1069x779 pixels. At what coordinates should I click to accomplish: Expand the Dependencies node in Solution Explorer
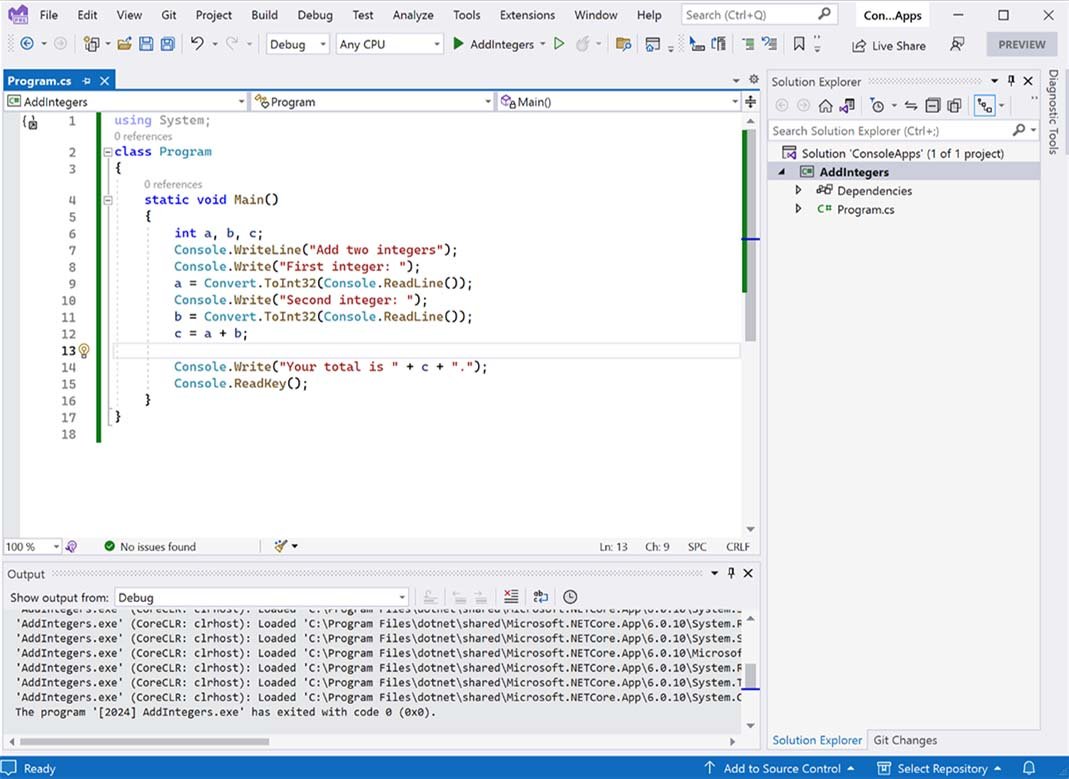tap(798, 190)
